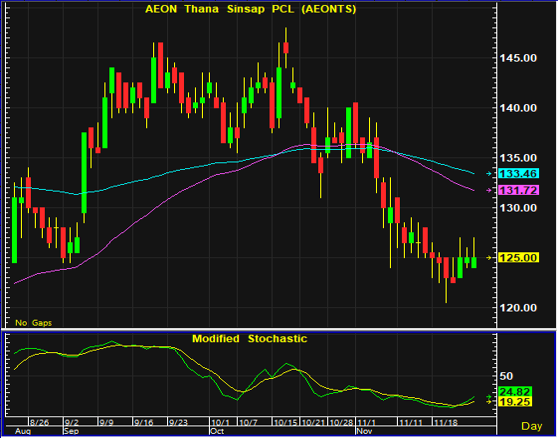This screenshot has width=558, height=438.
Task: Click the yellow 19.25 stochastic value label
Action: [x=515, y=402]
